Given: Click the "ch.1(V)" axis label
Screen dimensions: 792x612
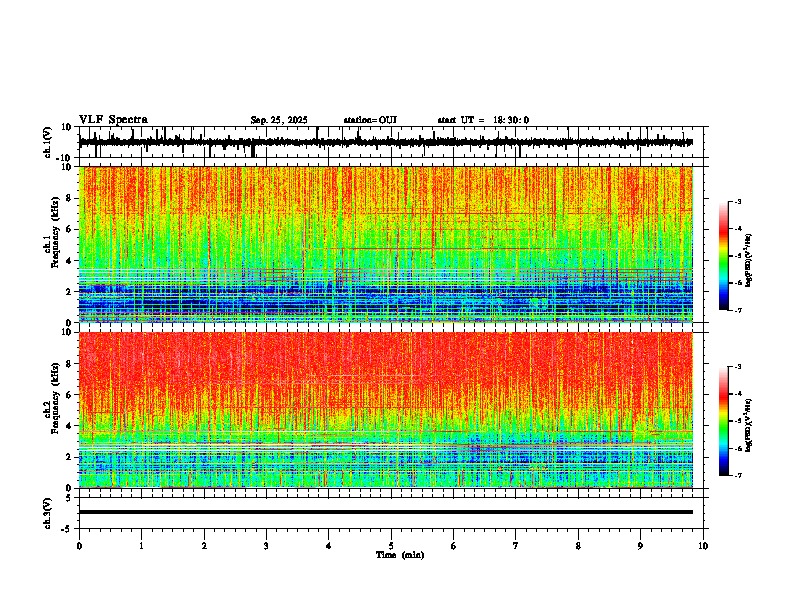Looking at the screenshot, I should point(48,142).
